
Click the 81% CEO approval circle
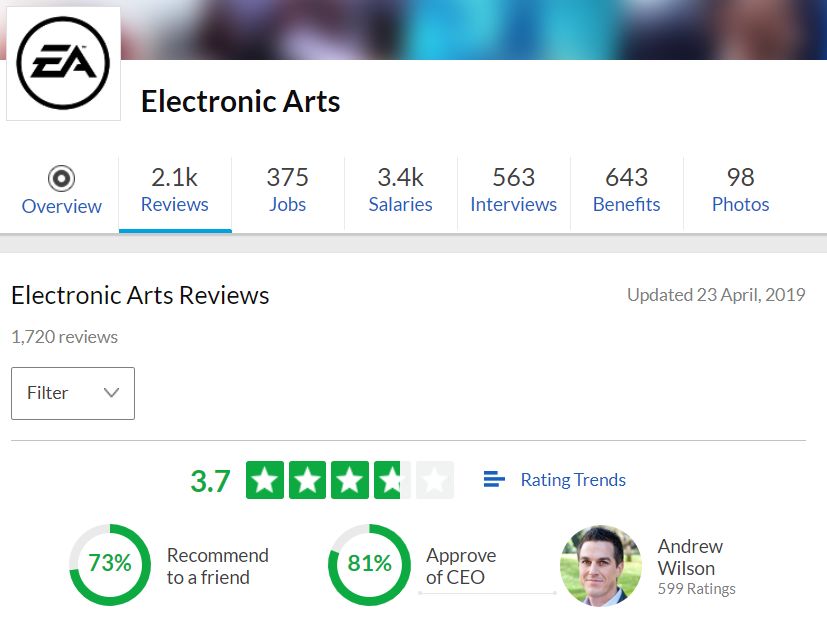[x=369, y=564]
